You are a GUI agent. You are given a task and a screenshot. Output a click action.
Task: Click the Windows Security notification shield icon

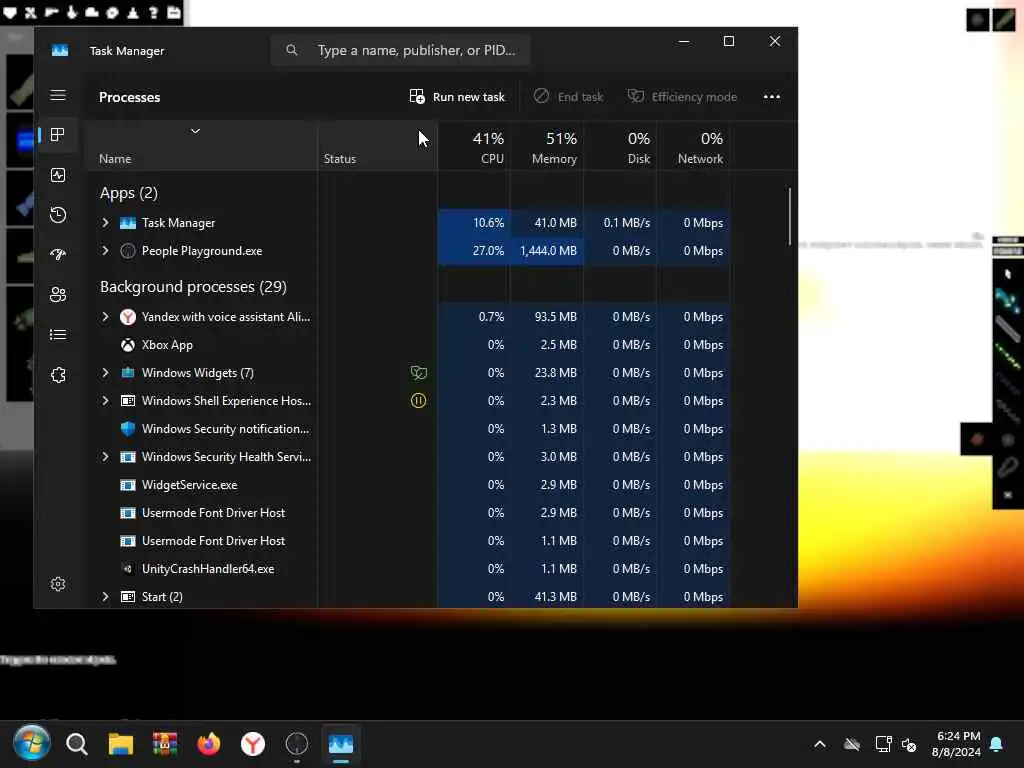(128, 429)
